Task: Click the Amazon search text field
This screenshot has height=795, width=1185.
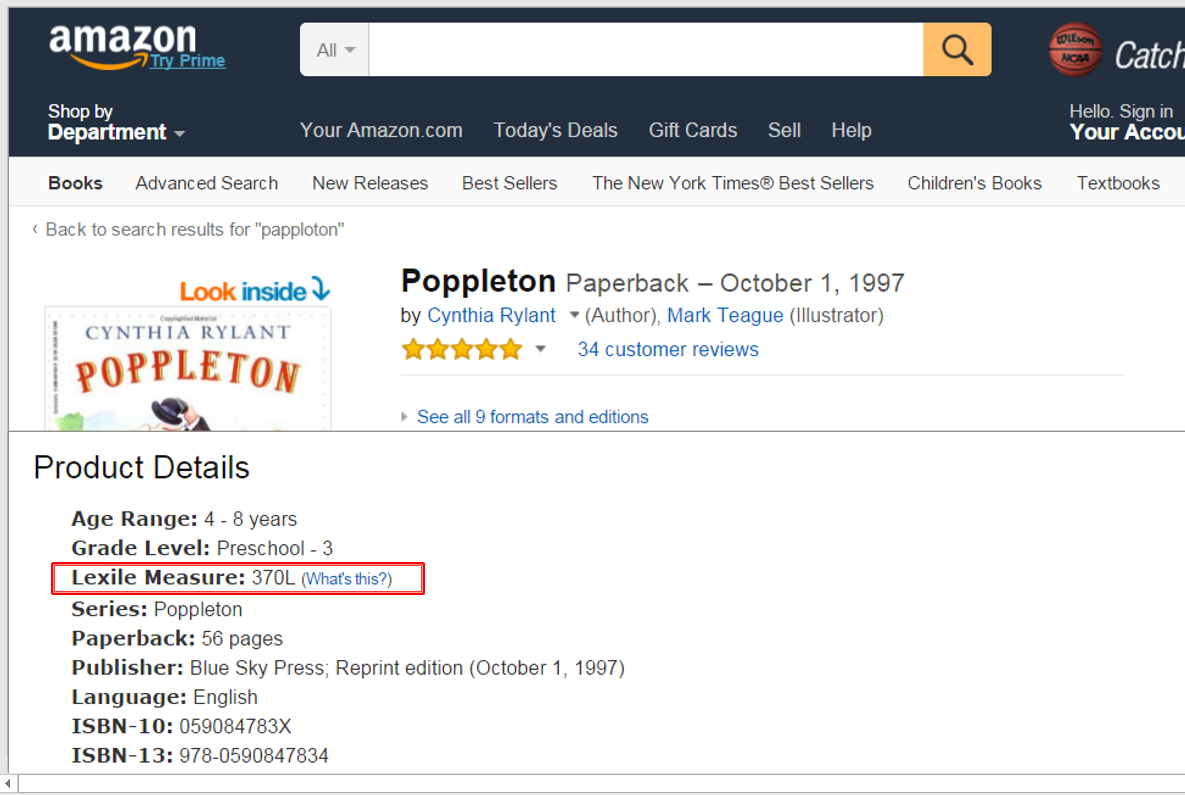Action: pyautogui.click(x=645, y=50)
